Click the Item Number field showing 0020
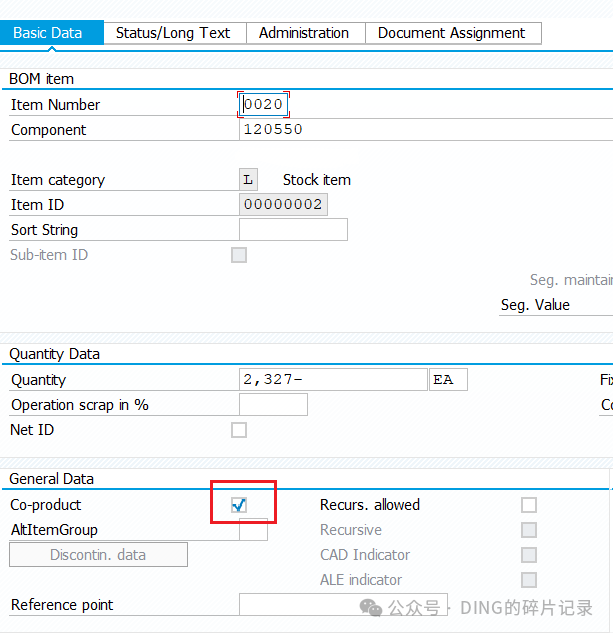Screen dimensions: 613x633 tap(263, 104)
